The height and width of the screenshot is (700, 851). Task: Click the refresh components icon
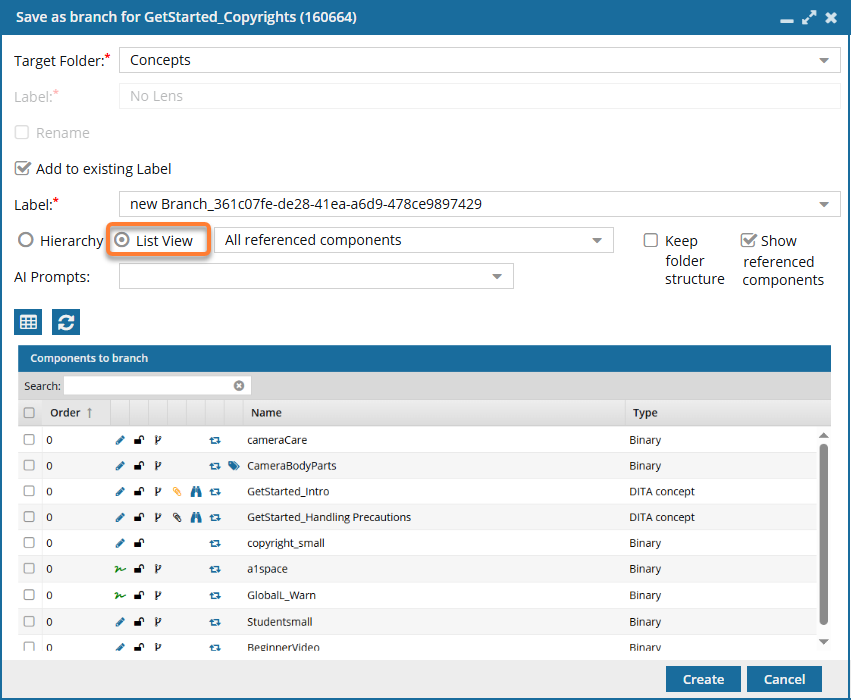coord(66,322)
